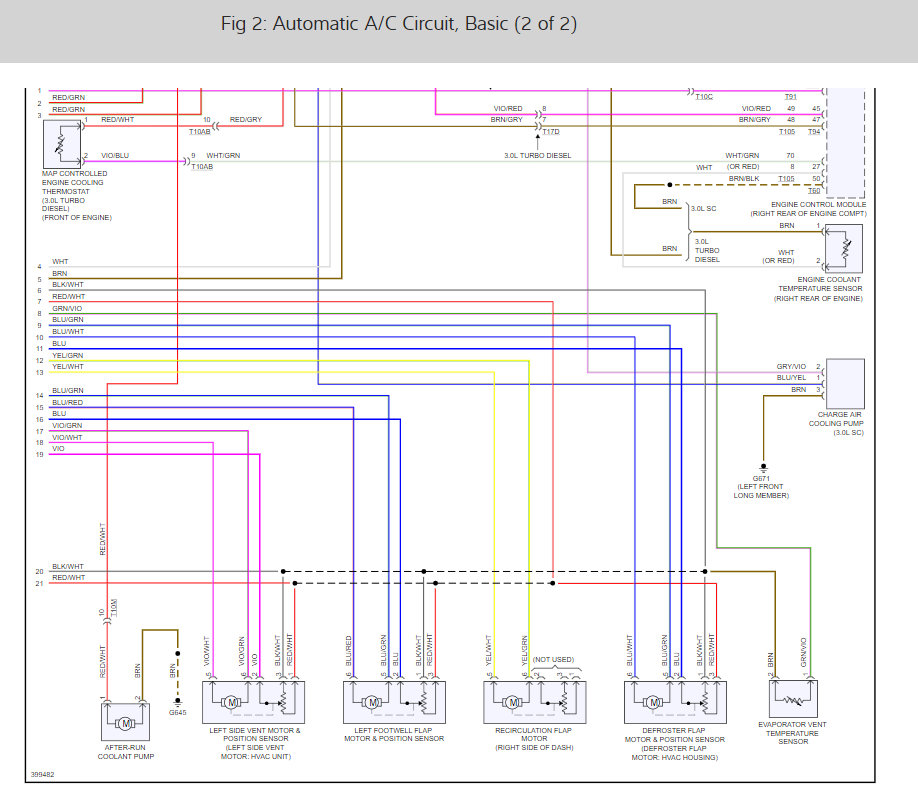
Task: Click the T60 connector label
Action: pos(814,191)
